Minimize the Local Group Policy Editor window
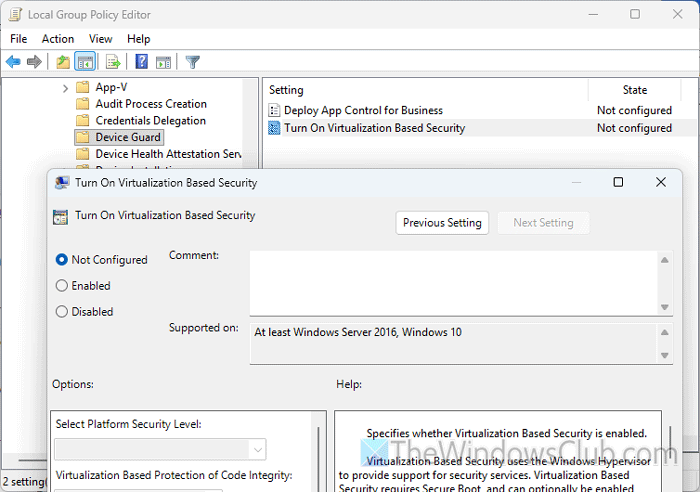This screenshot has height=492, width=700. click(x=593, y=14)
